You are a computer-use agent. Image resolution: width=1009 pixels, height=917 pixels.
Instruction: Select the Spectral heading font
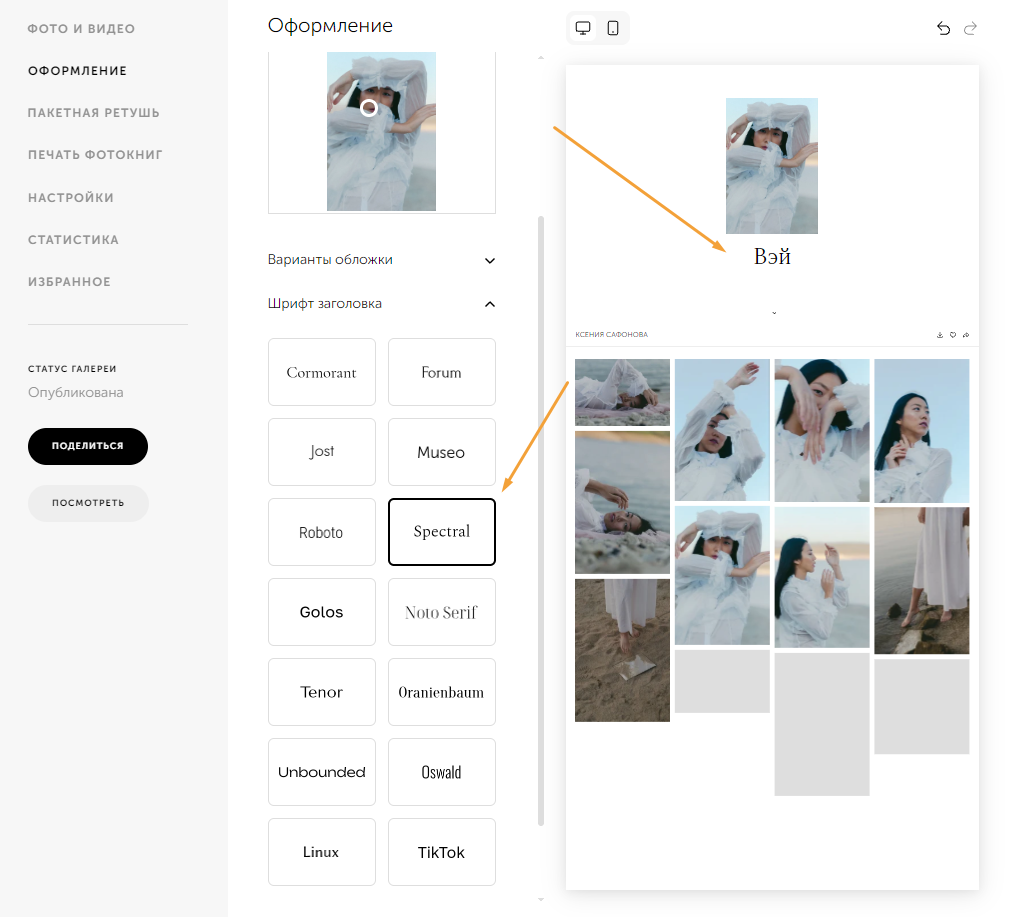point(441,532)
